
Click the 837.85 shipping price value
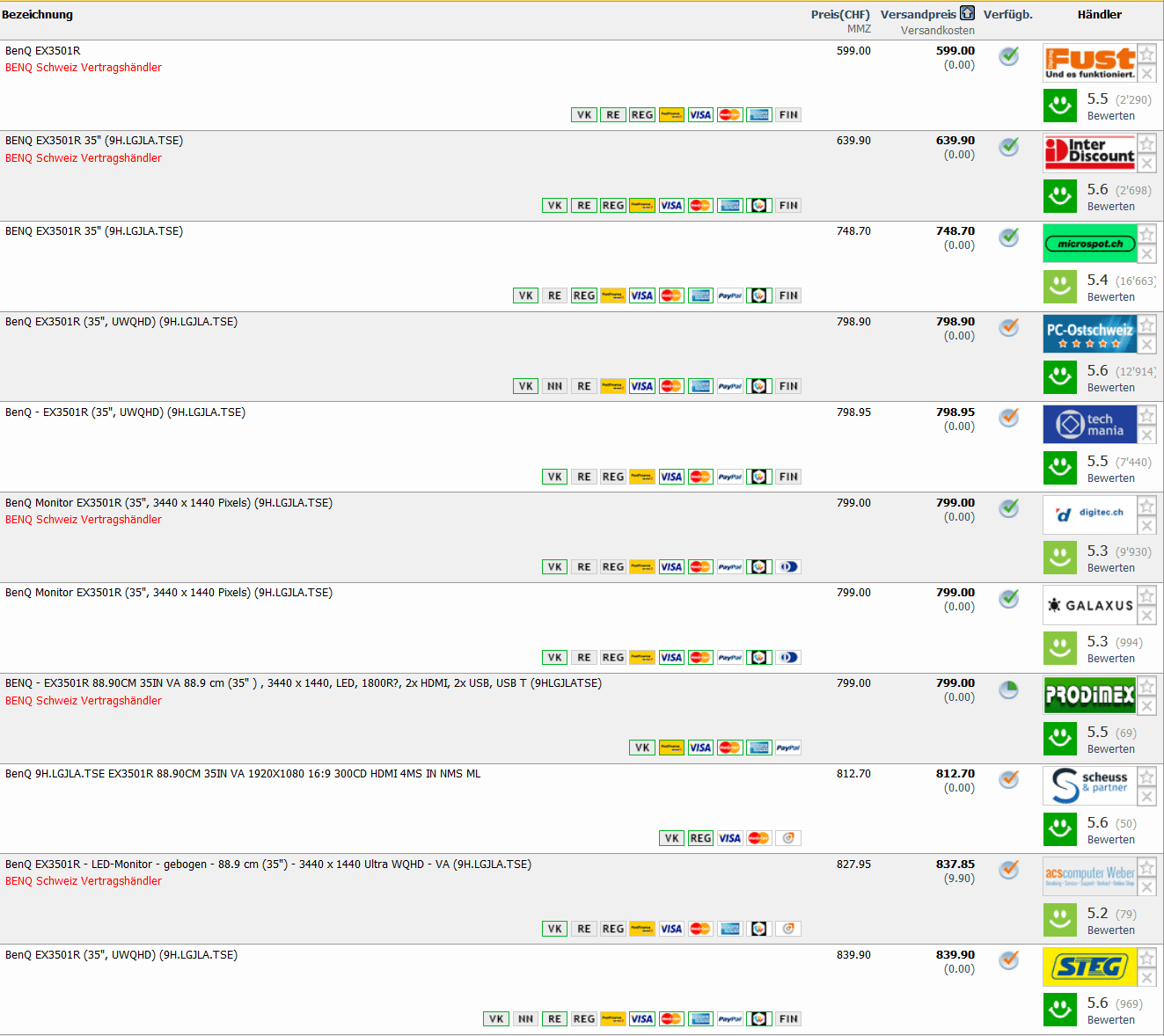tap(955, 865)
